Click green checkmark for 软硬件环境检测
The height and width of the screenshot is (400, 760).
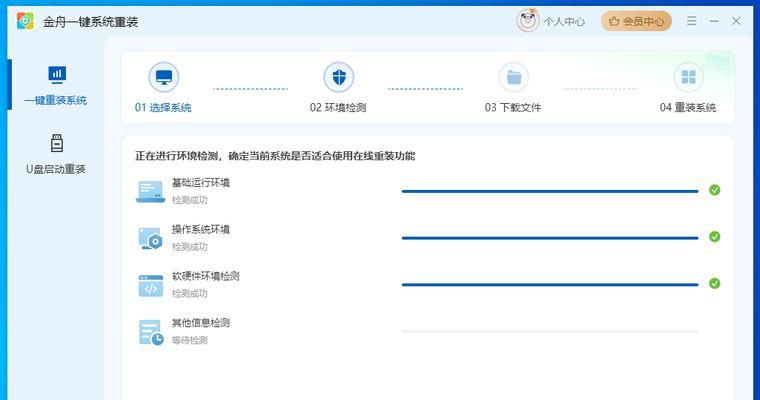(714, 284)
